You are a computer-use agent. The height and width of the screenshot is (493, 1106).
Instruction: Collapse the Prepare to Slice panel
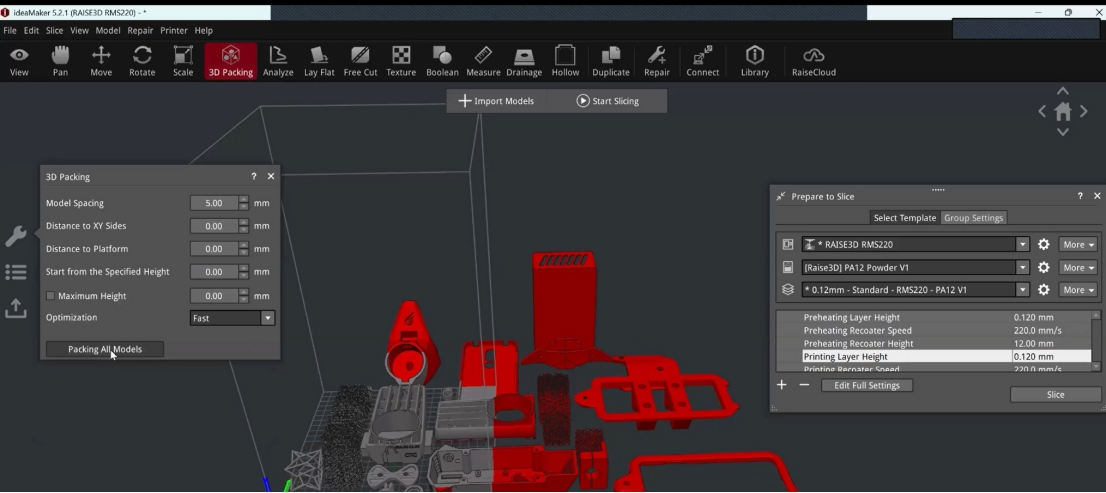point(781,197)
